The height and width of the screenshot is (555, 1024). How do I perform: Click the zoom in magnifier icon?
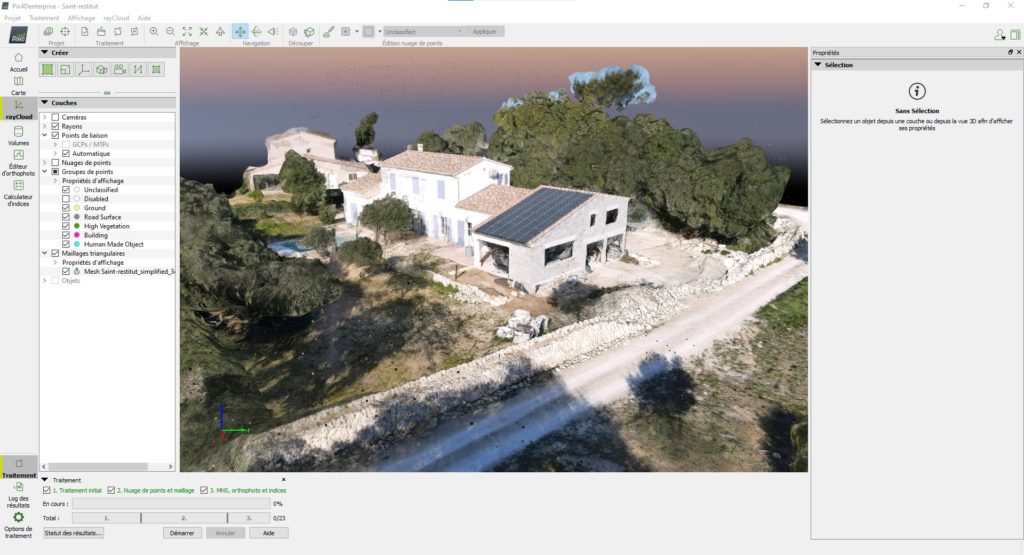(x=154, y=31)
